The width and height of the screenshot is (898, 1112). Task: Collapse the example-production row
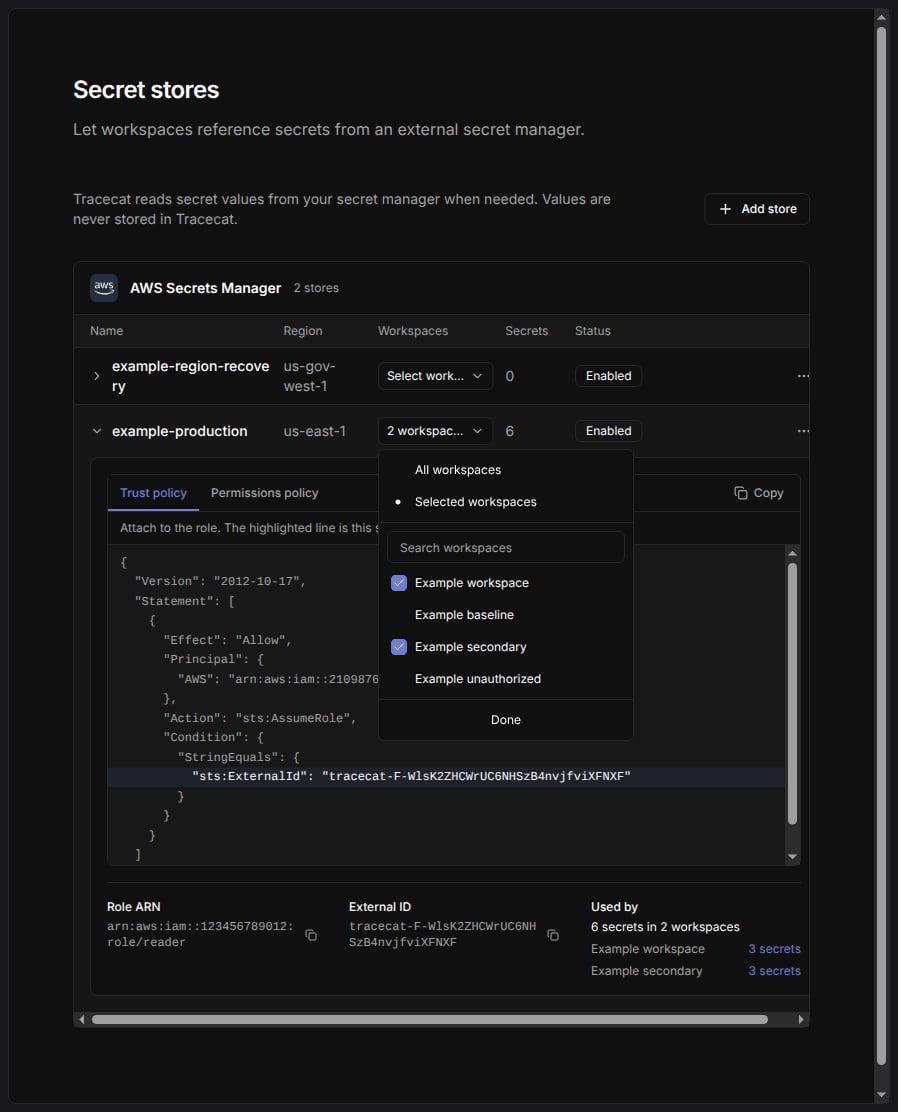point(96,431)
